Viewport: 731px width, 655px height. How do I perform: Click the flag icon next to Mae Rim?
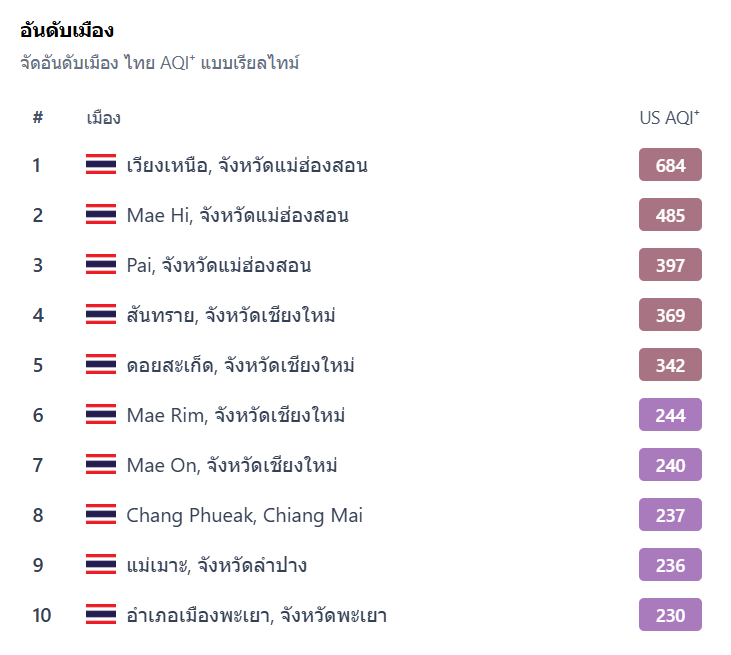pyautogui.click(x=101, y=415)
